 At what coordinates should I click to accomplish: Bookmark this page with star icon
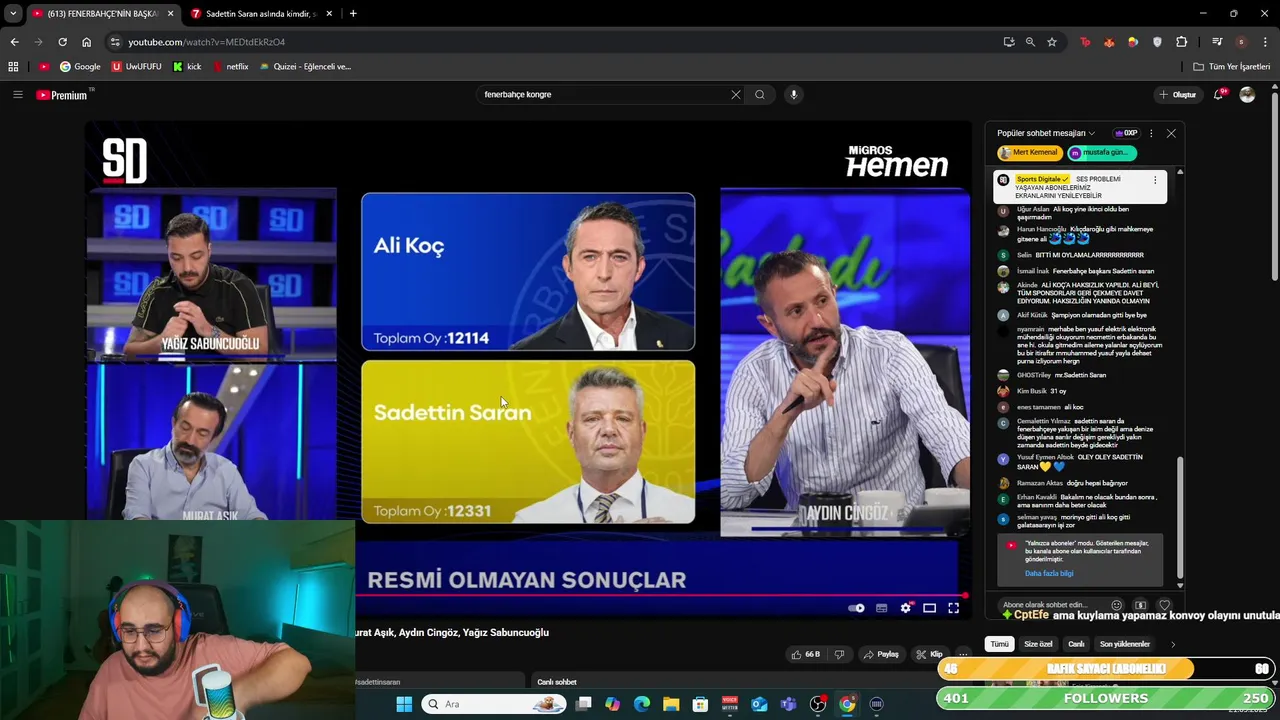1052,42
